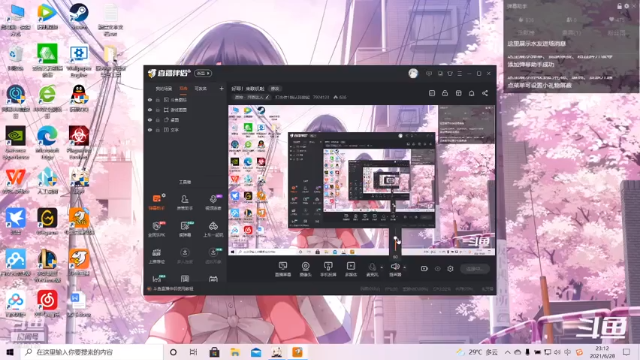This screenshot has width=640, height=360.
Task: Open the tool with a green badge between the PK and car tools
Action: tap(184, 229)
